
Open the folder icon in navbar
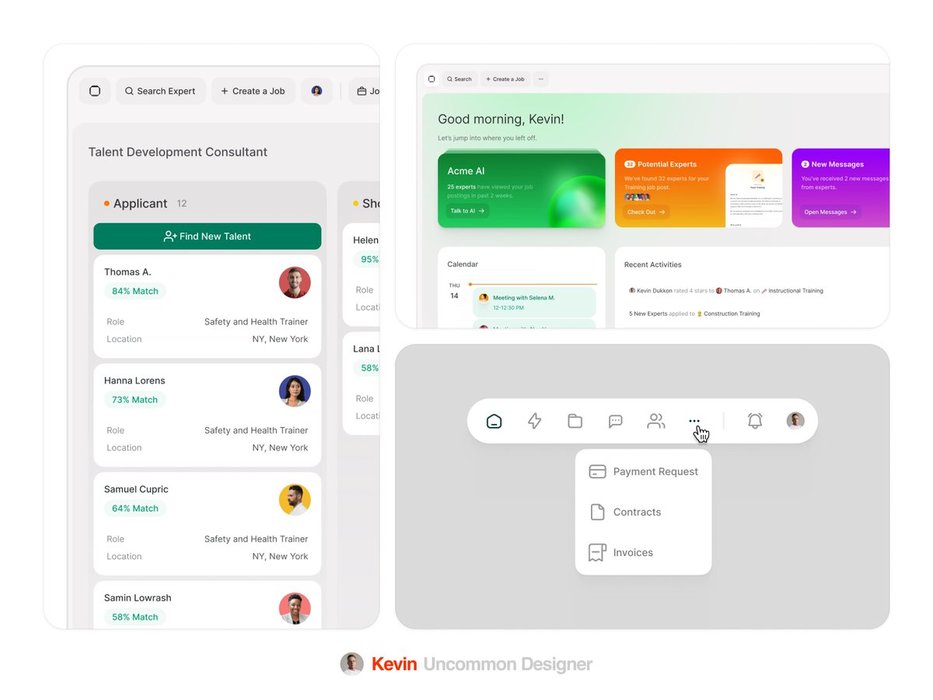pos(575,421)
